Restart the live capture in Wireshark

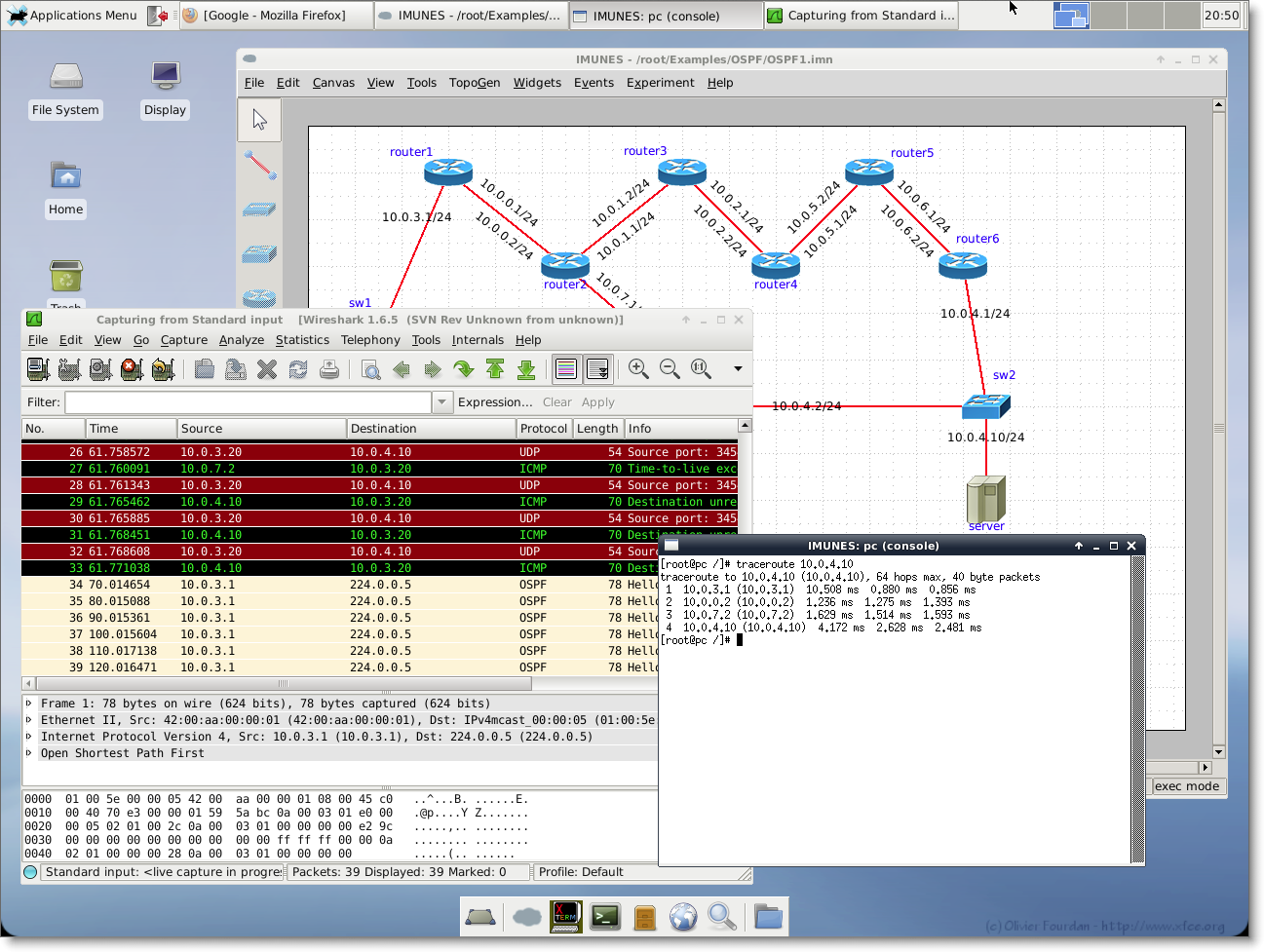click(163, 369)
